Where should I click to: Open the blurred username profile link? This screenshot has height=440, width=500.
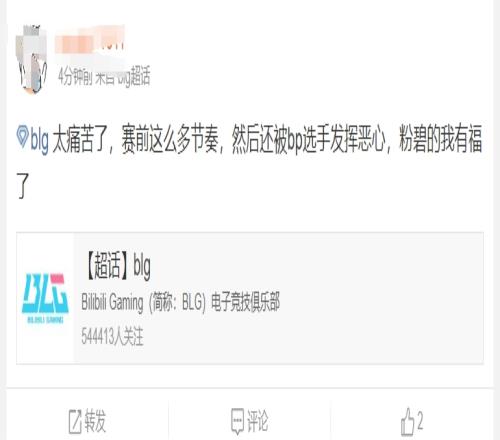tap(90, 42)
